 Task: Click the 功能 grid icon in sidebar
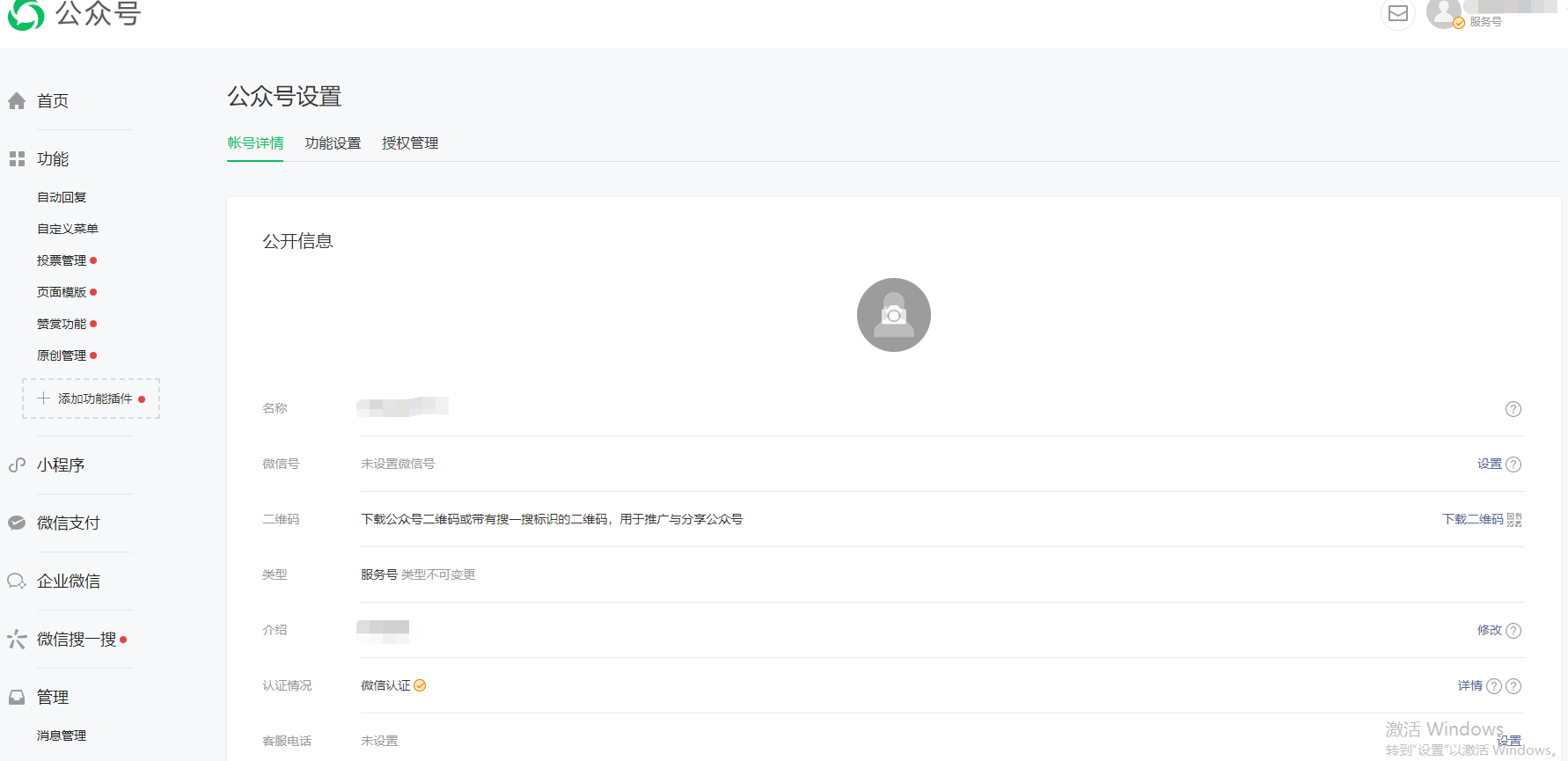click(x=17, y=159)
